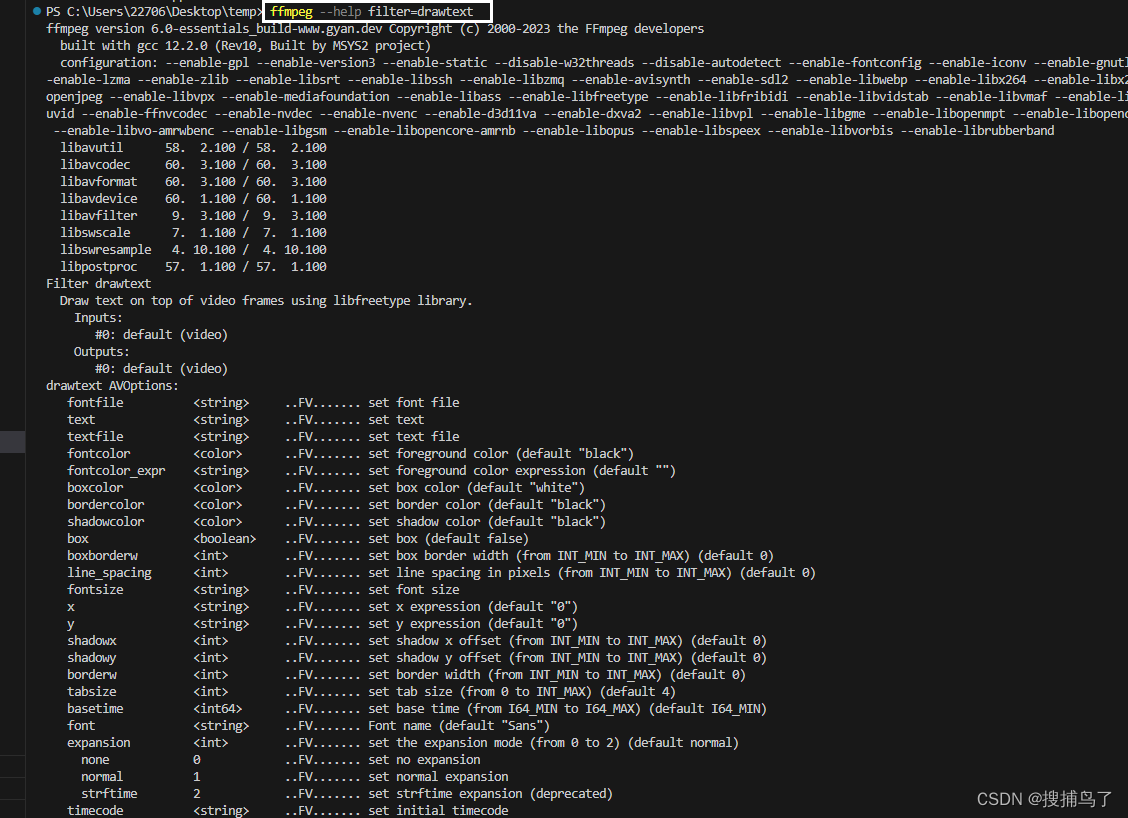Click 'Font name (default "Sans")' description
This screenshot has width=1128, height=818.
tap(459, 726)
